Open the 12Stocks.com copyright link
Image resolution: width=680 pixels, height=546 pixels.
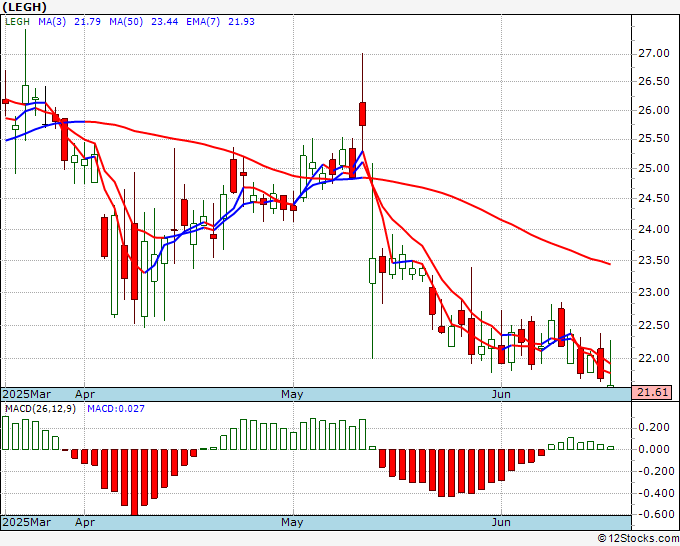[x=638, y=538]
